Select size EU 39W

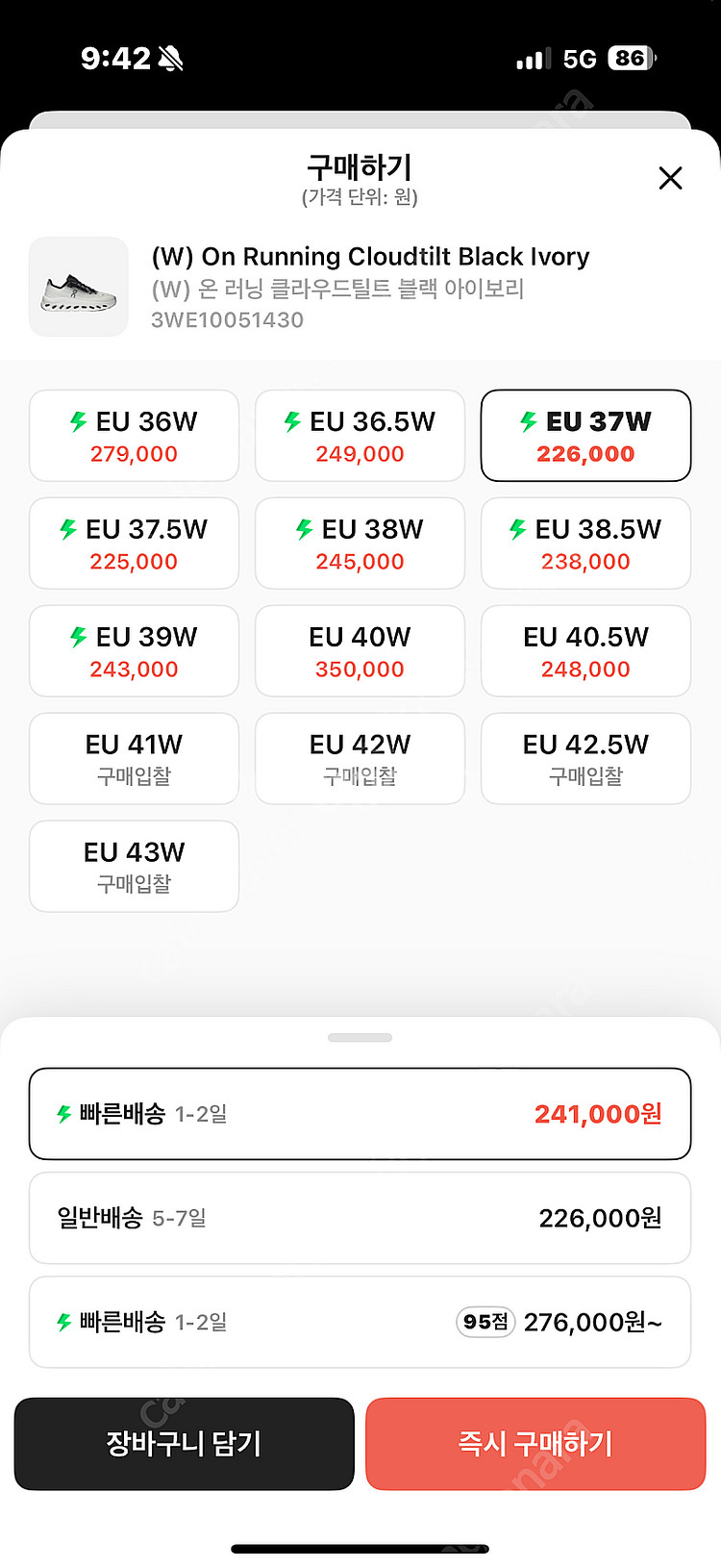(134, 651)
